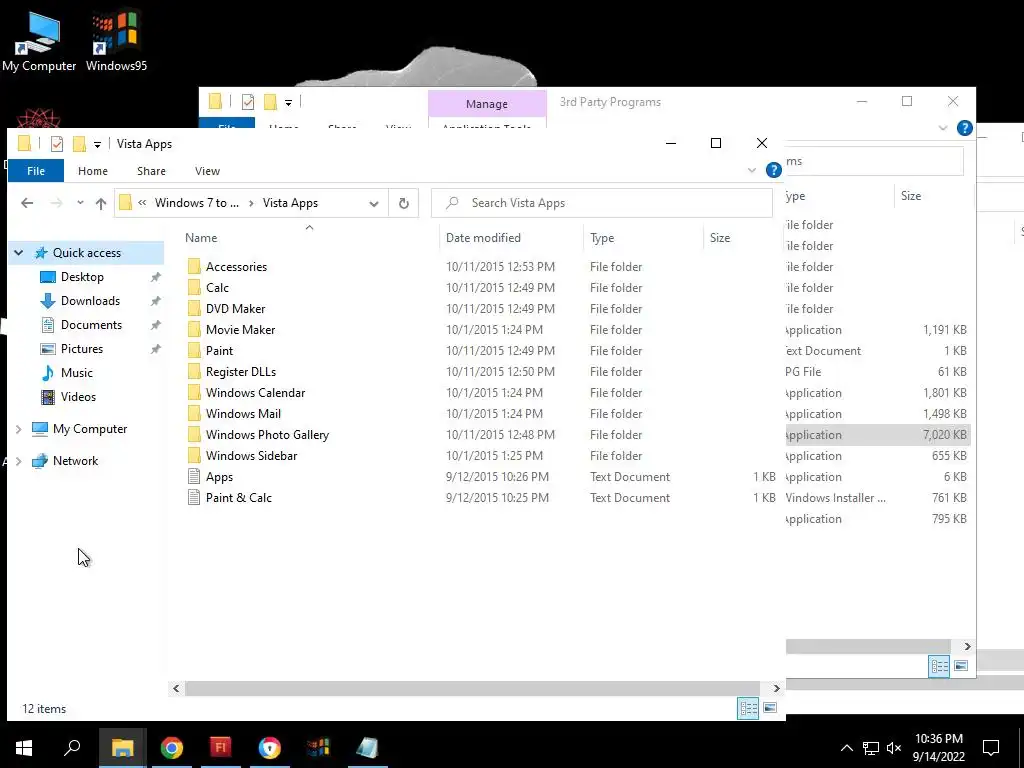
Task: Open the Windows Start menu
Action: point(24,748)
